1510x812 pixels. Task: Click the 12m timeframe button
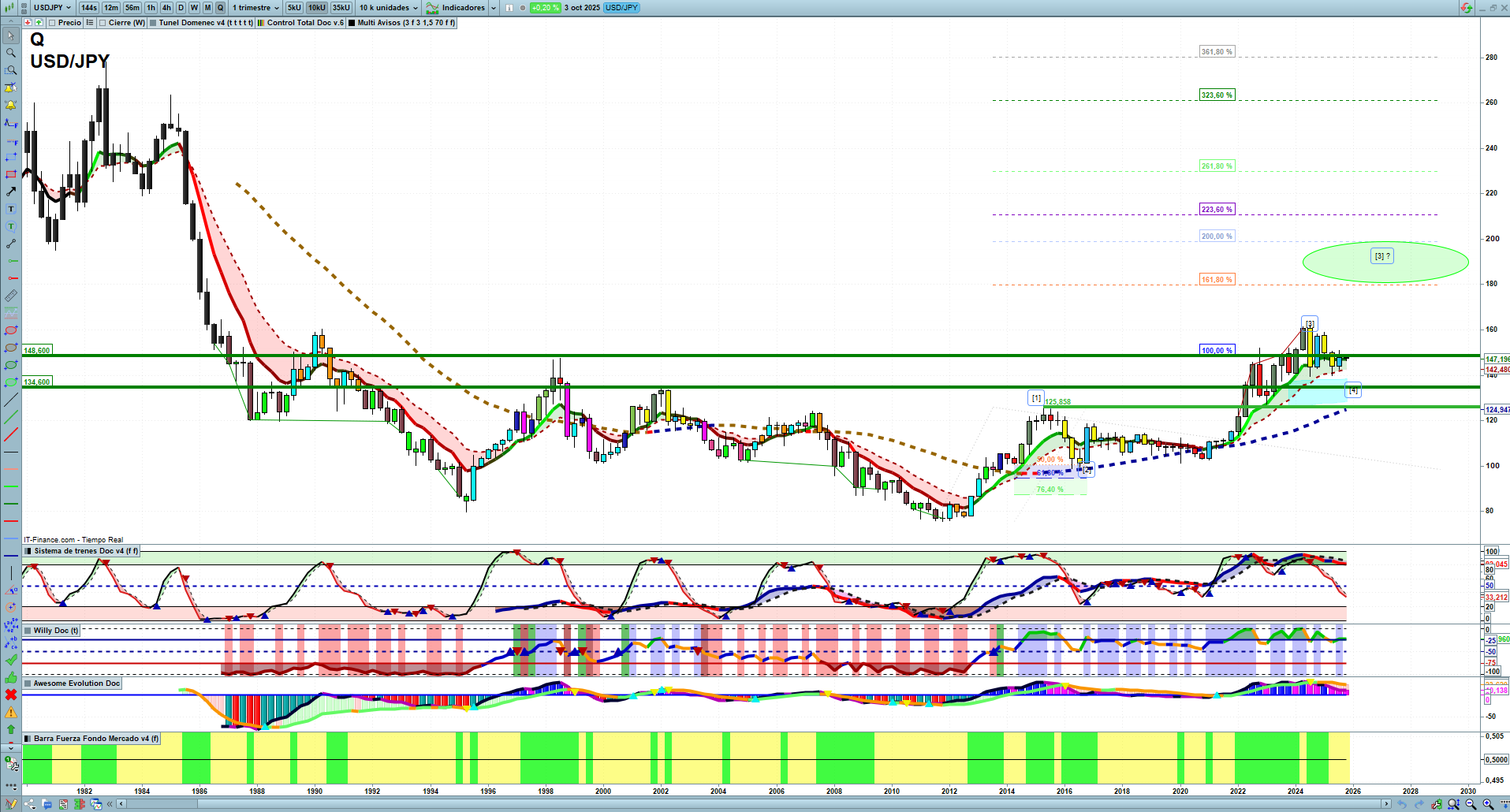pyautogui.click(x=111, y=8)
